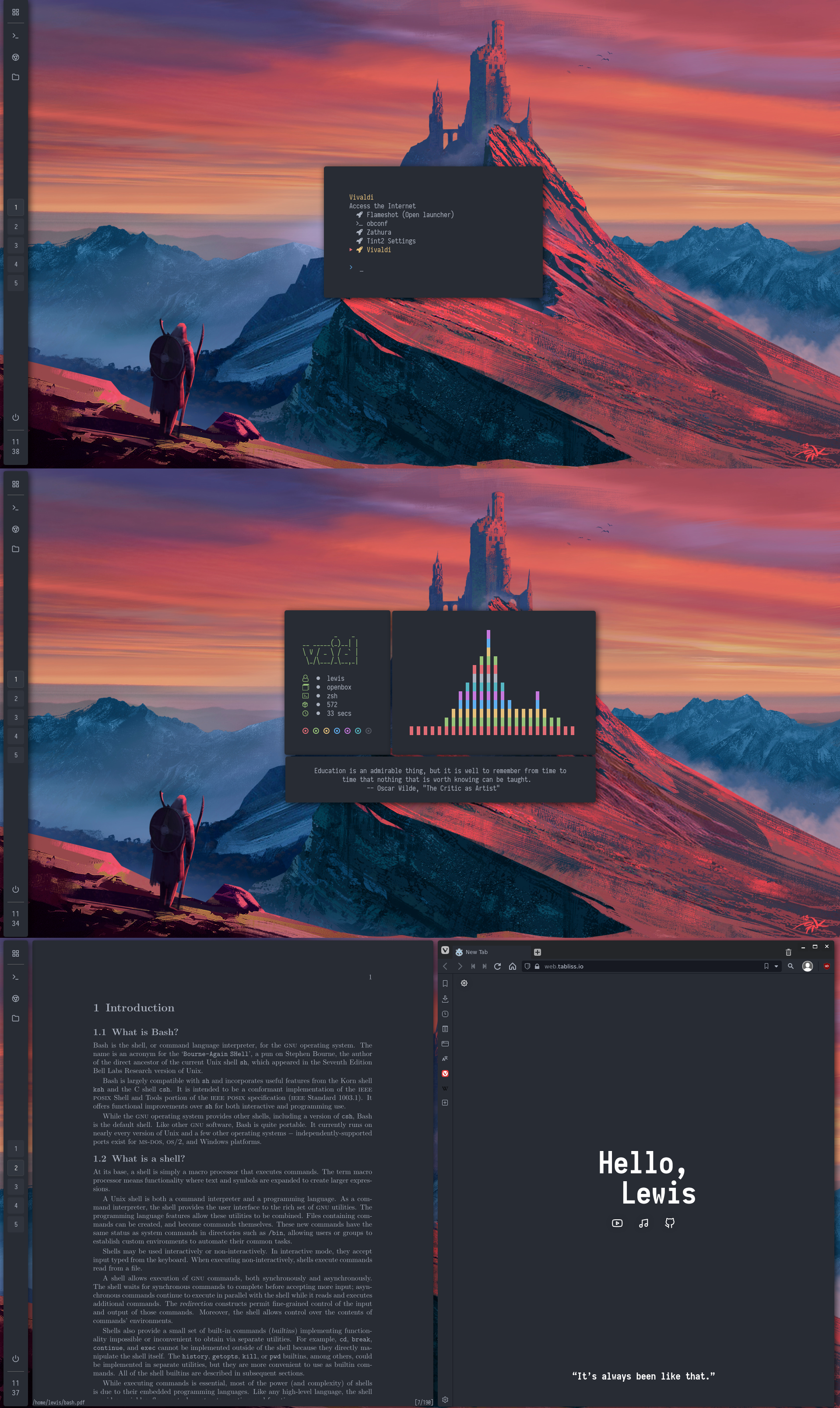Open the Bookmarks side panel in Vivaldi
Screen dimensions: 840x1408
tap(445, 983)
